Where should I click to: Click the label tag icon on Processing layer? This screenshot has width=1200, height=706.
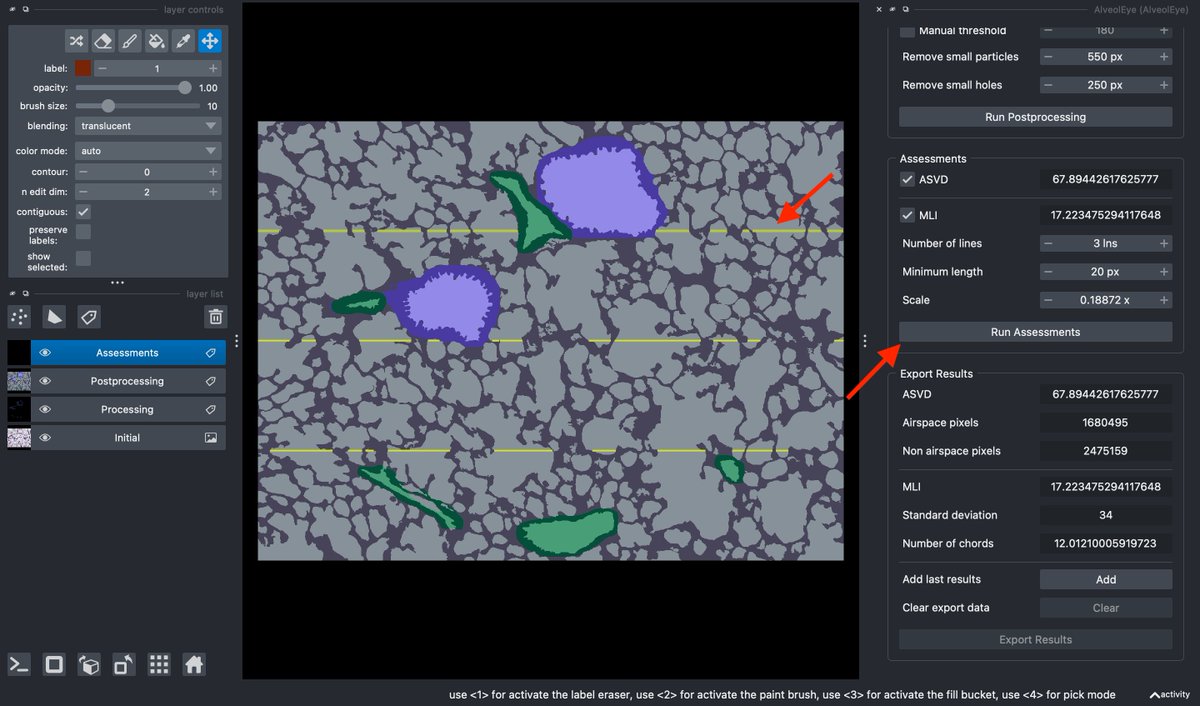[211, 409]
